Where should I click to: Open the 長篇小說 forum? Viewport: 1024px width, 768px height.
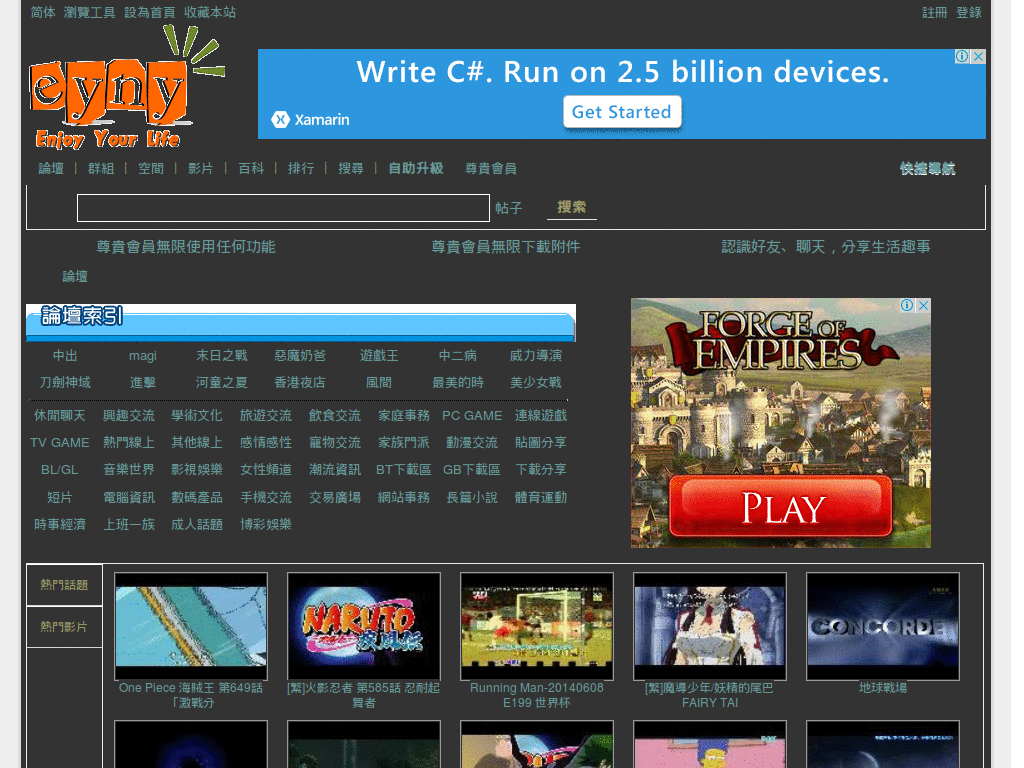coord(472,498)
